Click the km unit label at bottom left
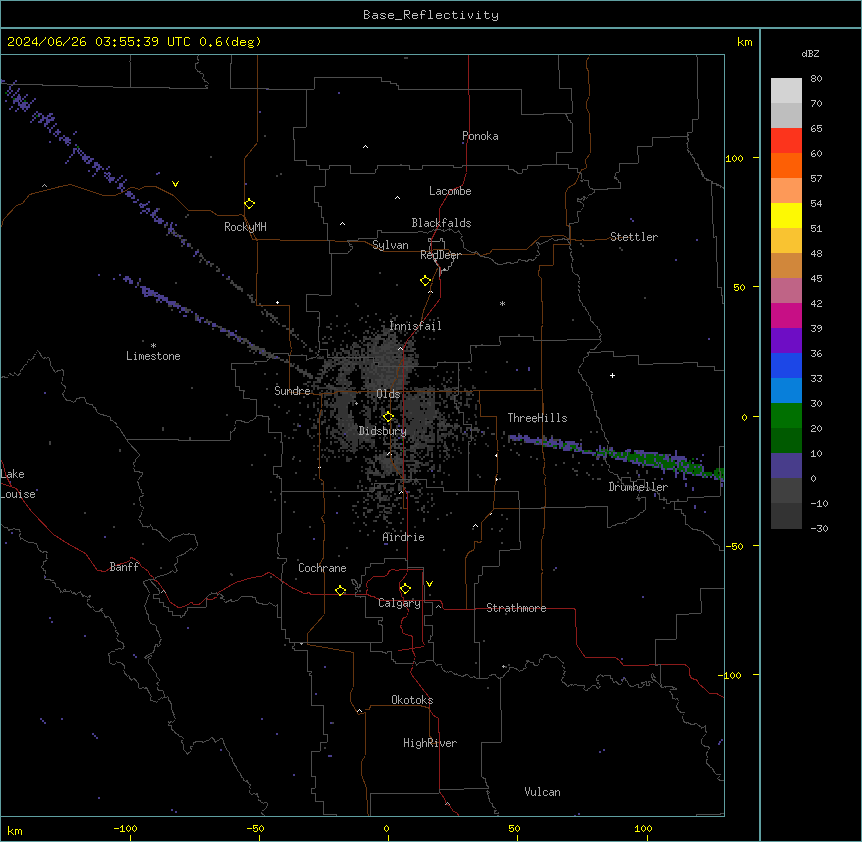862x842 pixels. pyautogui.click(x=15, y=830)
